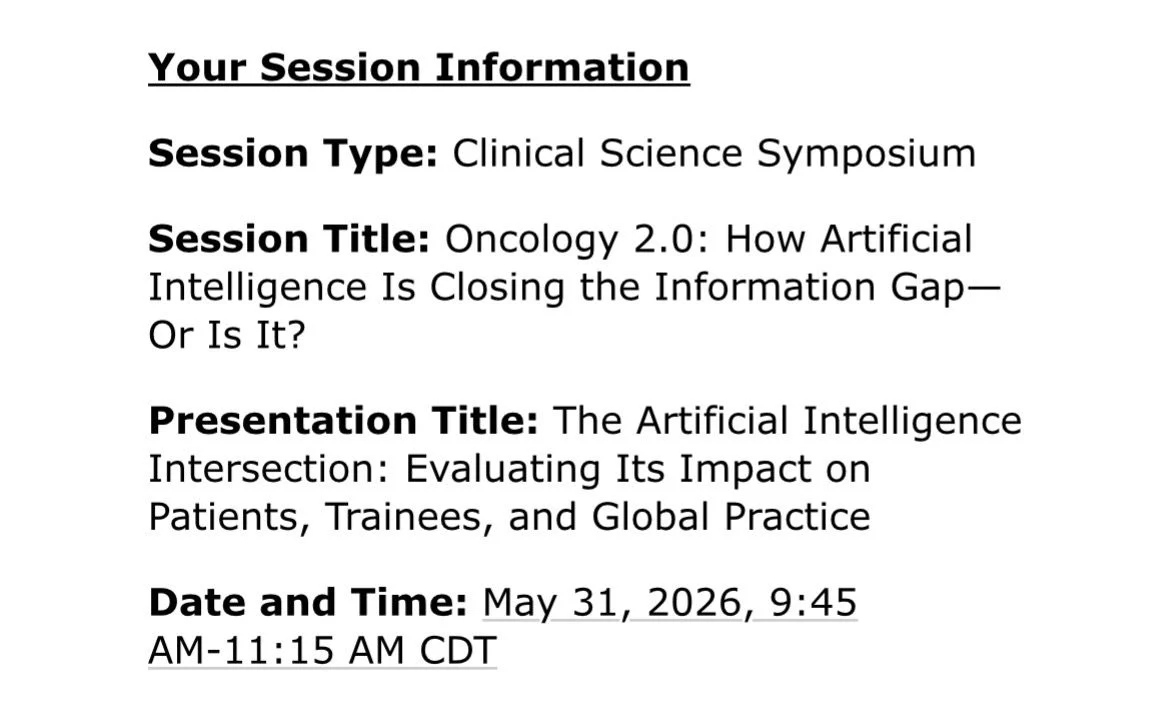1170x726 pixels.
Task: Select the Clinical Science text
Action: [x=597, y=154]
